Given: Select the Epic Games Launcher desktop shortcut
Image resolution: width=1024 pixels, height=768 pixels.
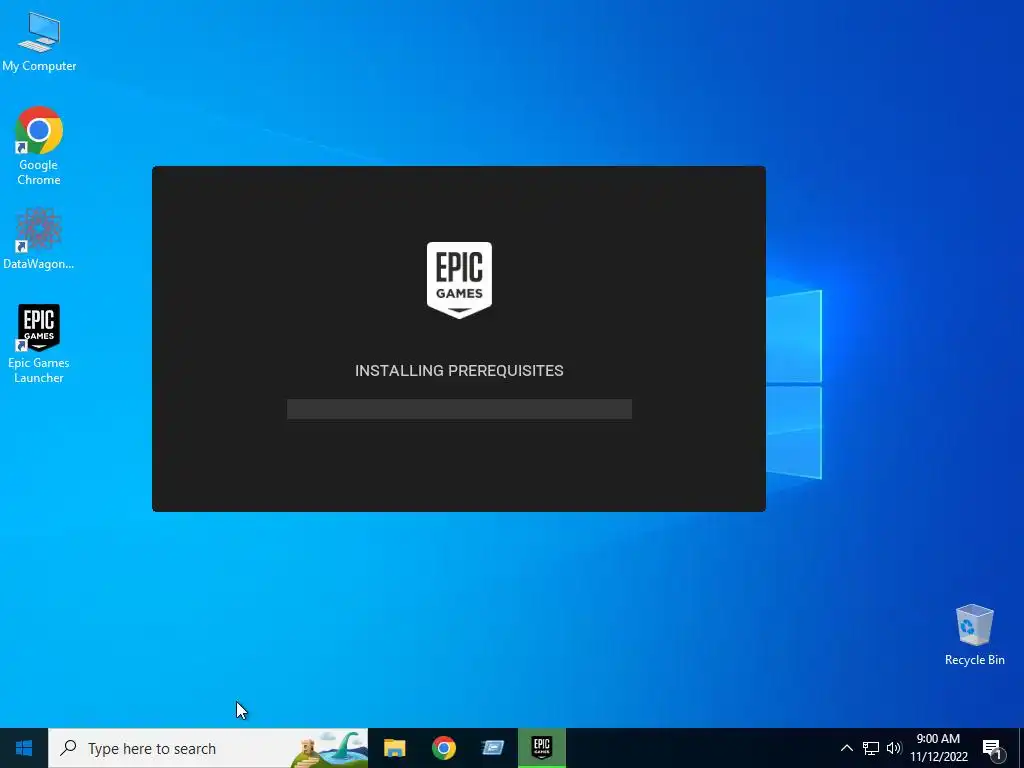Looking at the screenshot, I should pyautogui.click(x=39, y=344).
